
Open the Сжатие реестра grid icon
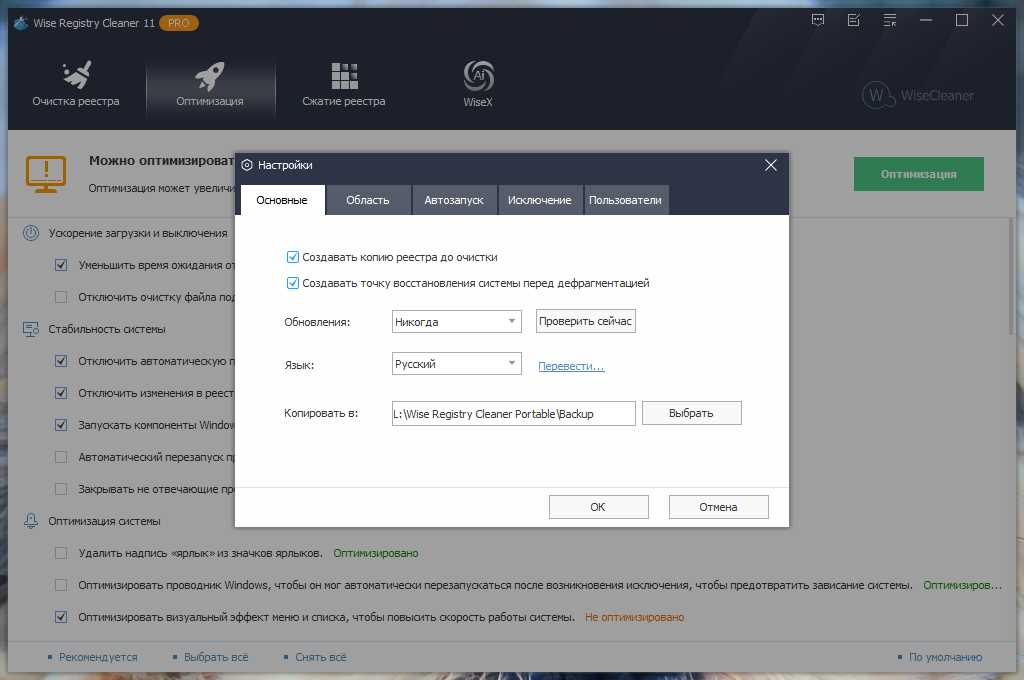coord(344,76)
